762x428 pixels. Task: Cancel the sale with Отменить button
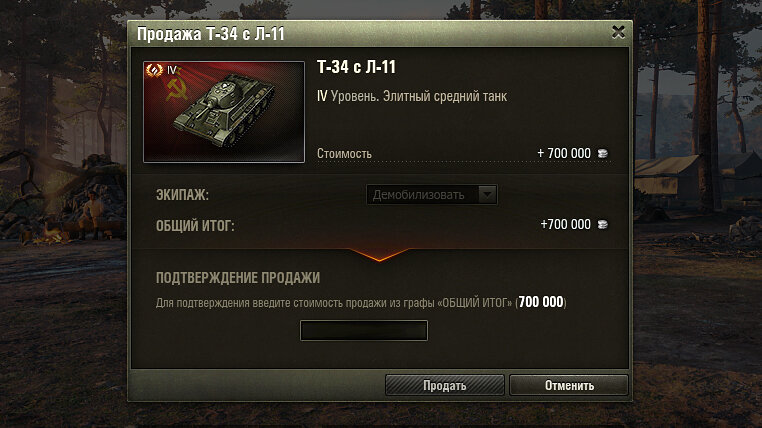point(569,385)
